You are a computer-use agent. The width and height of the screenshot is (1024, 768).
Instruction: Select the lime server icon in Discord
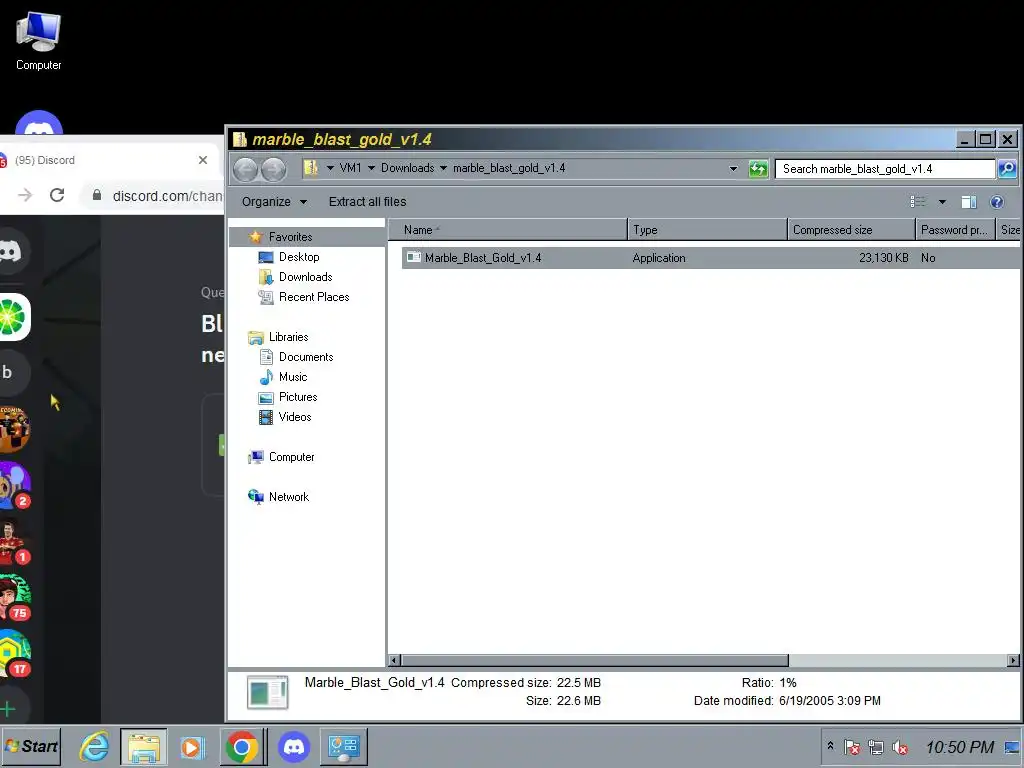click(13, 317)
